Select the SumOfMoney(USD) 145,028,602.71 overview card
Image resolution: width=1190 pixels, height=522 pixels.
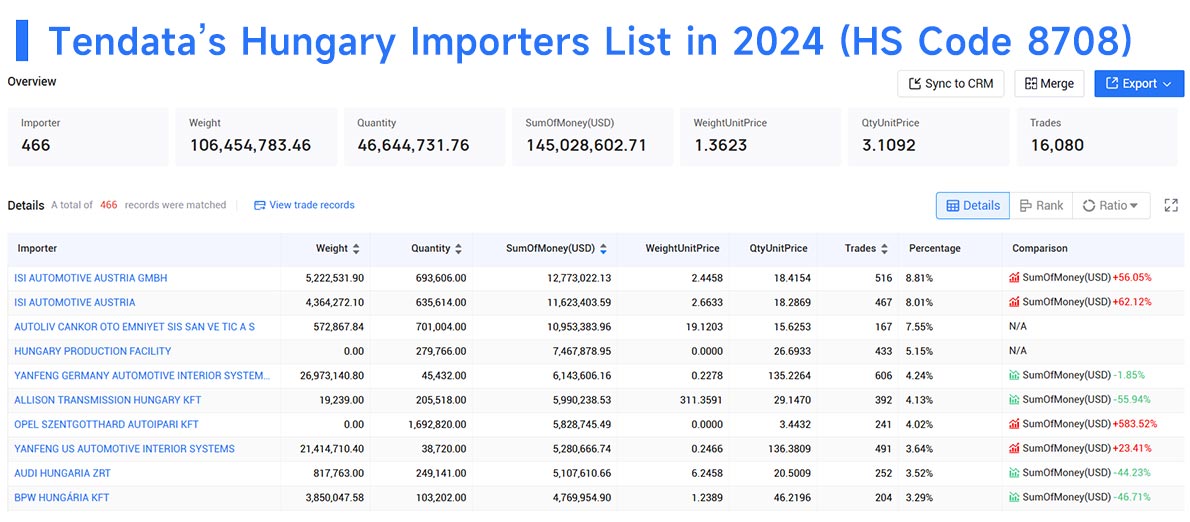tap(593, 137)
